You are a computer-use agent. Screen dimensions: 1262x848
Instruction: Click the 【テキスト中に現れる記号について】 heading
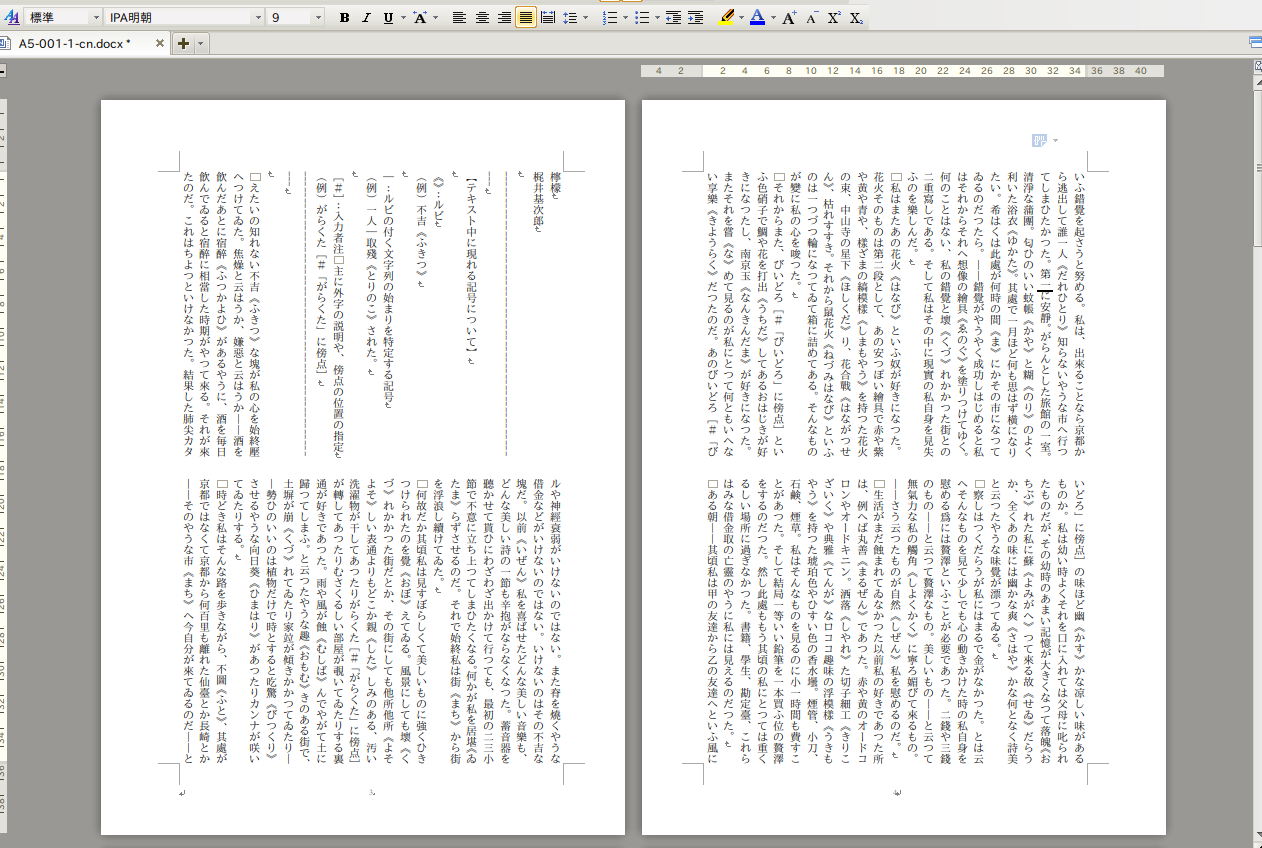pos(471,265)
